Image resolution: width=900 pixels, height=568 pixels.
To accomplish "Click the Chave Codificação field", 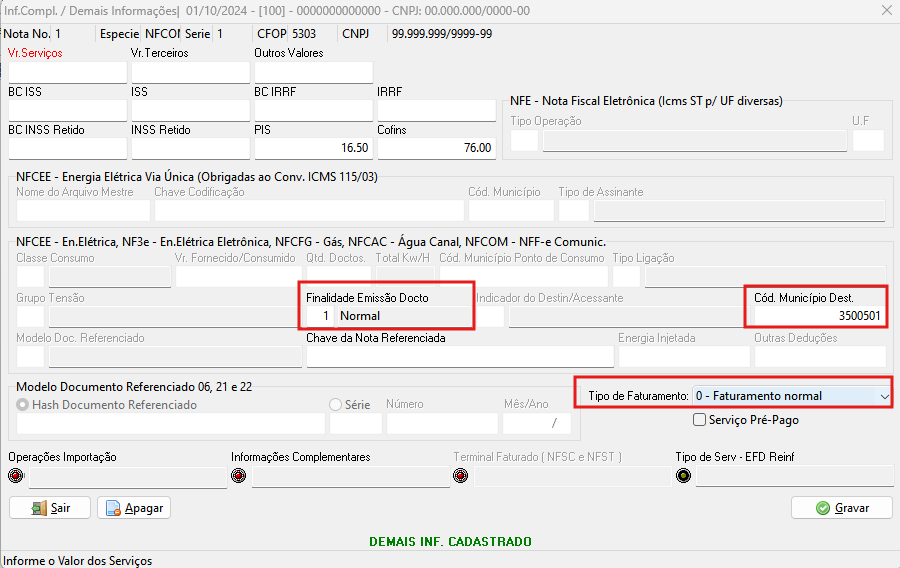I will 309,211.
